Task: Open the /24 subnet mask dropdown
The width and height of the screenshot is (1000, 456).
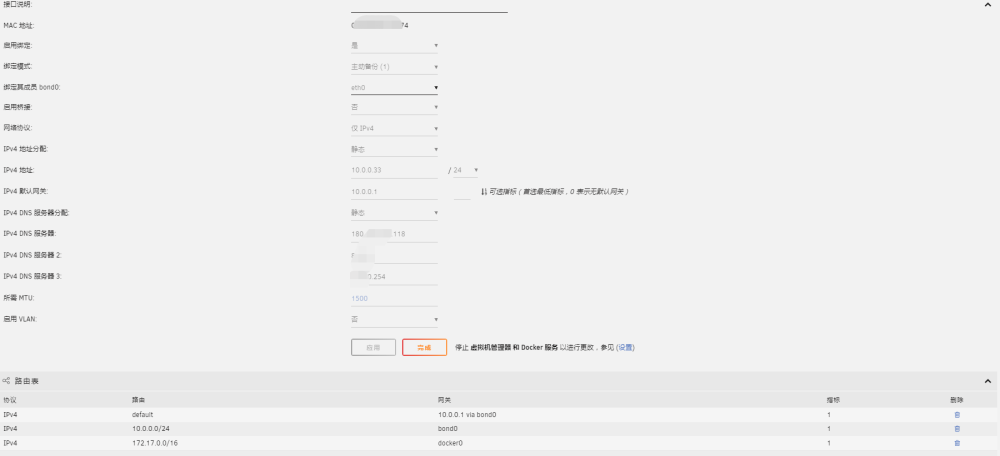Action: click(x=465, y=170)
